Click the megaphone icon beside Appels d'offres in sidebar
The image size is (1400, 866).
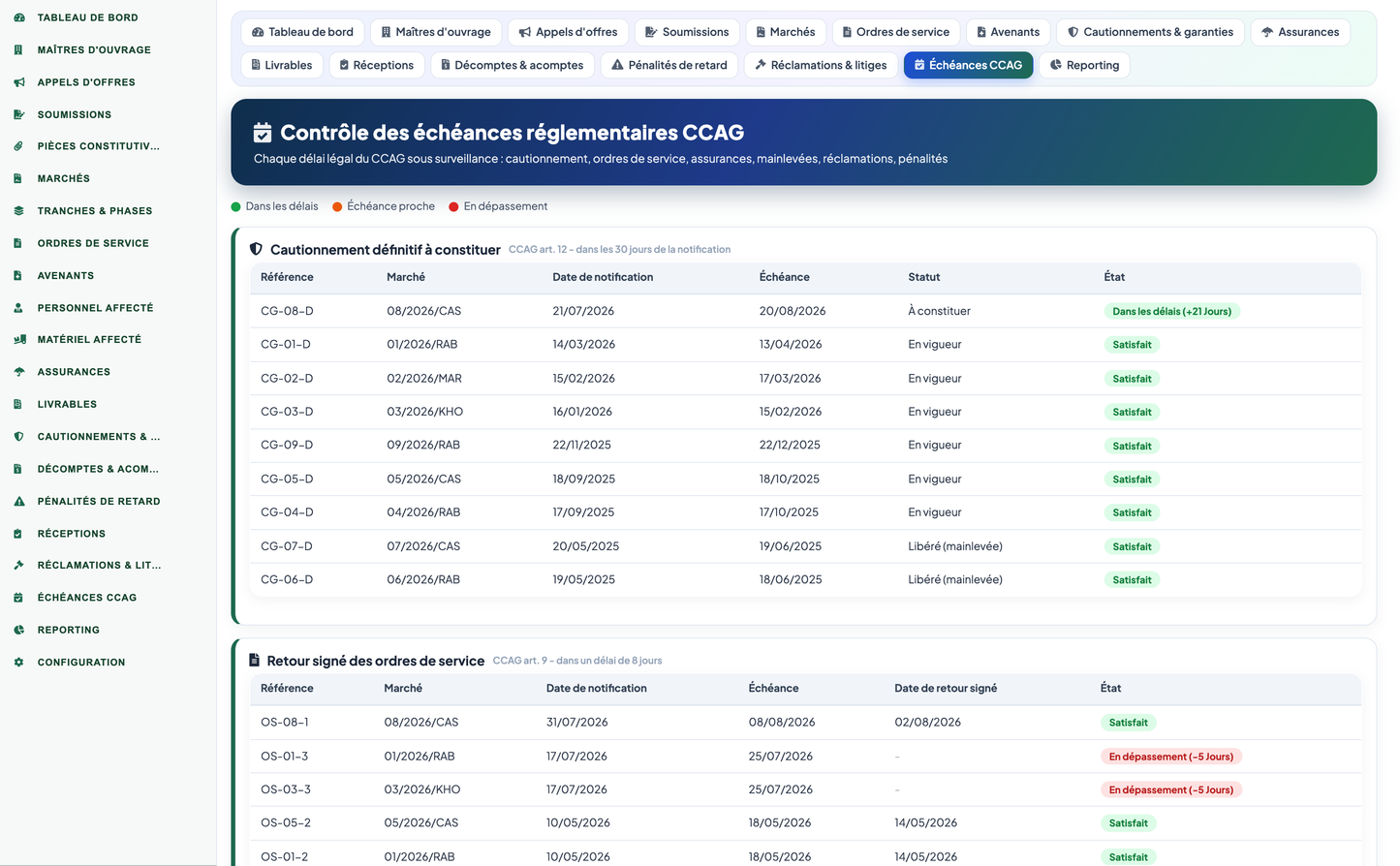18,82
